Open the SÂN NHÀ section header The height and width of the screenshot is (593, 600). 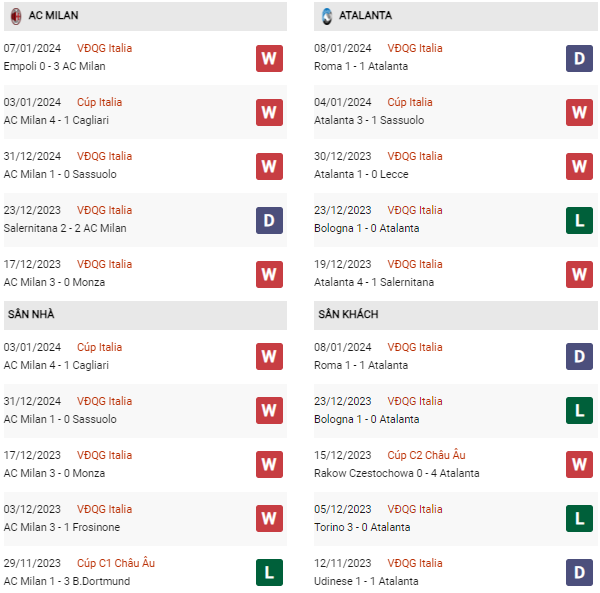click(31, 314)
